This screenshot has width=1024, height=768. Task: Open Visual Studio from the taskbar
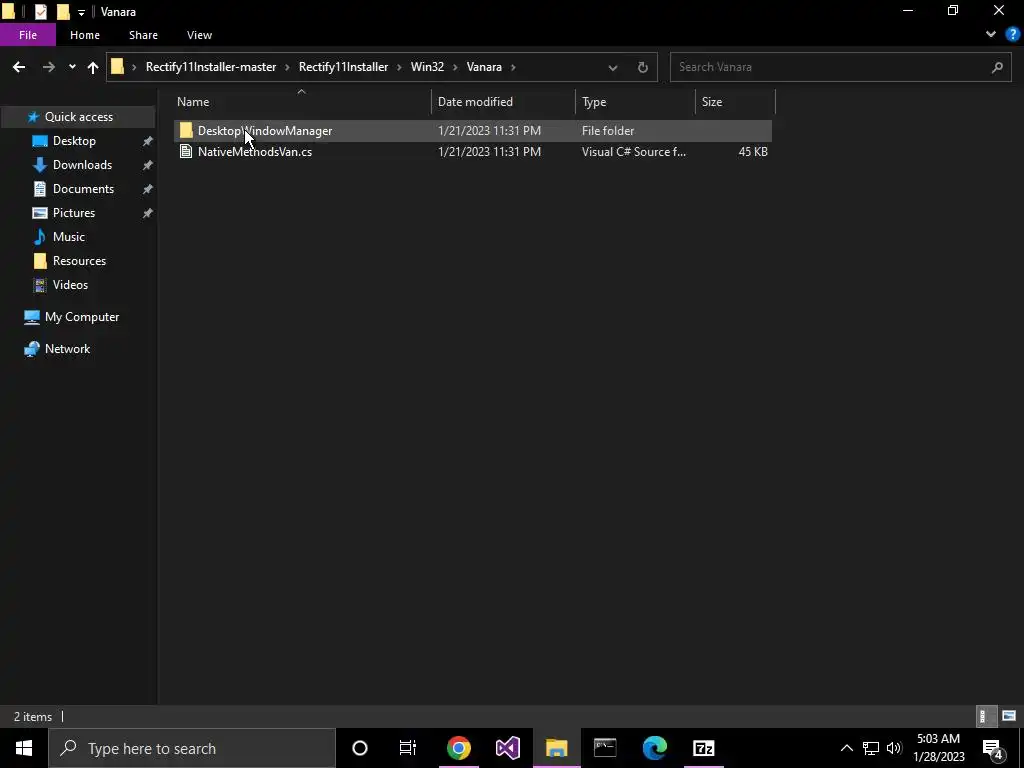pos(507,748)
